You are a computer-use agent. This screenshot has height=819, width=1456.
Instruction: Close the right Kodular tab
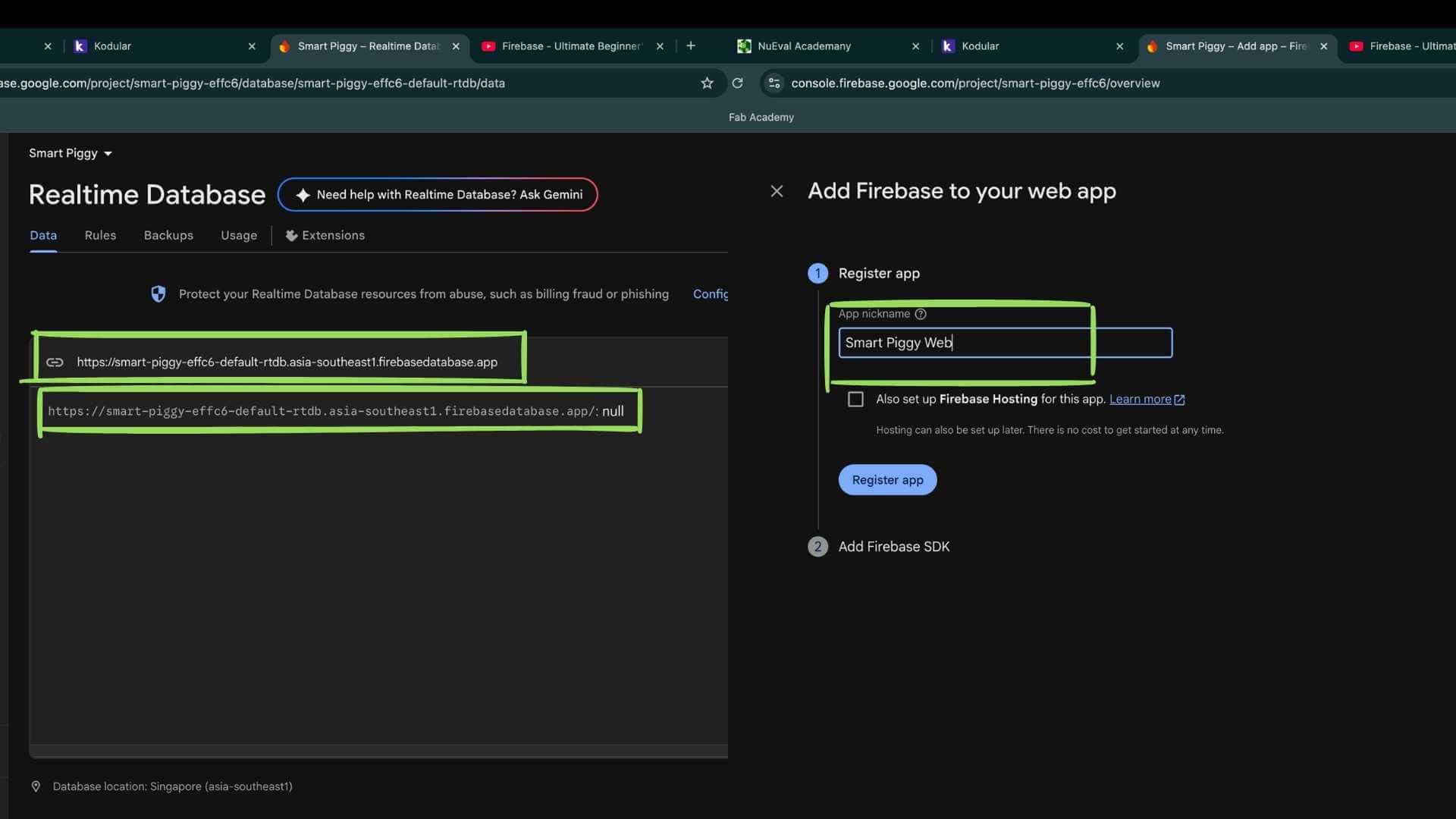[x=1119, y=46]
